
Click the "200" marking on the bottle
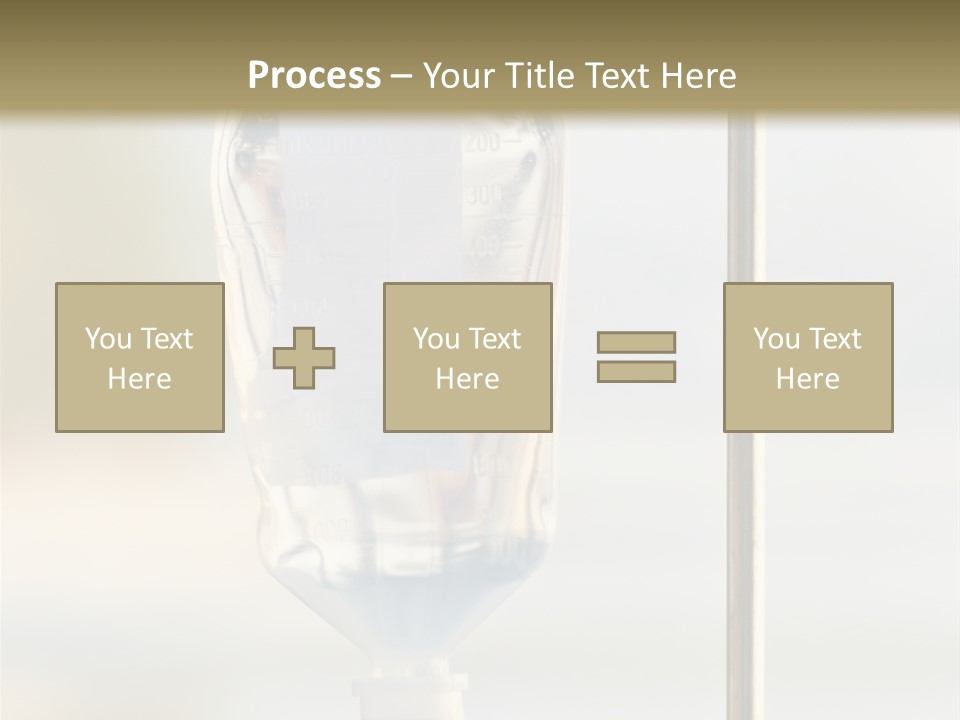click(482, 143)
